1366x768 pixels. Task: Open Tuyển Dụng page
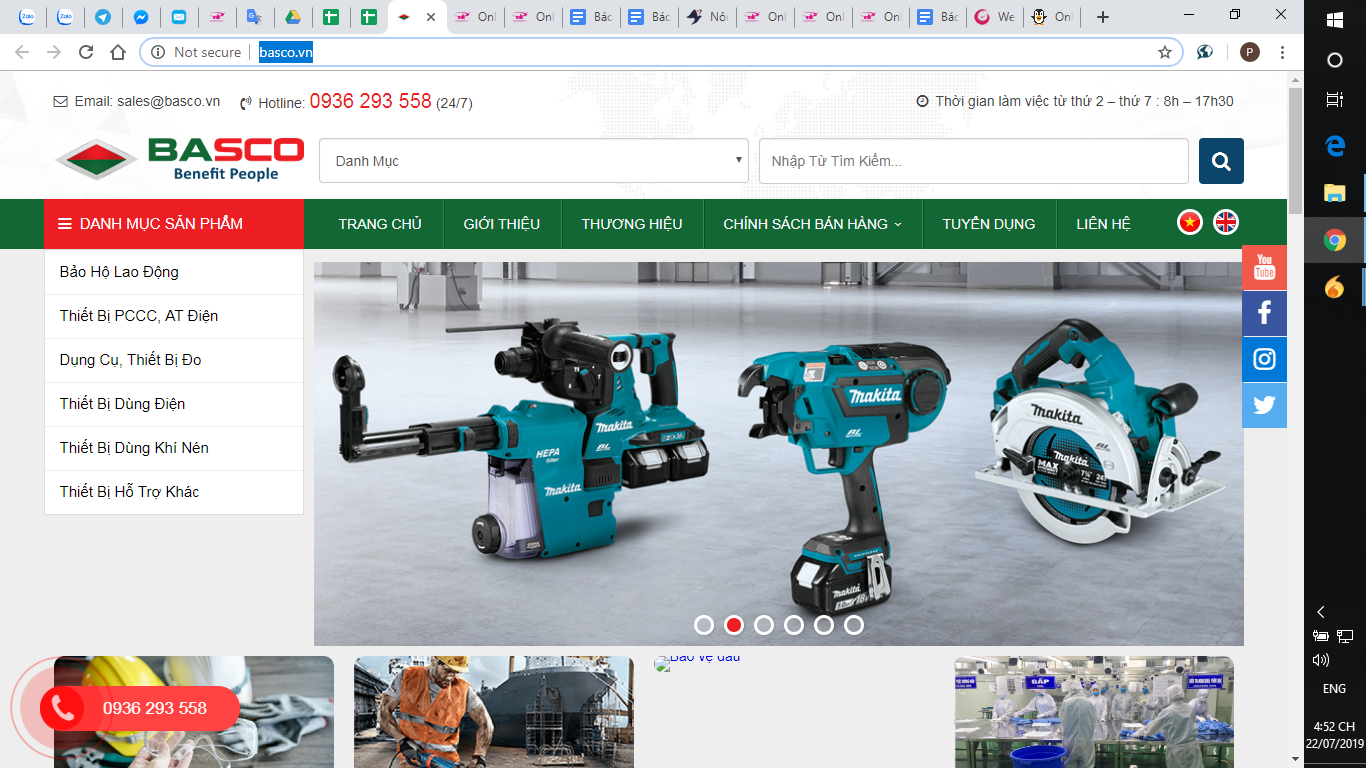(x=989, y=224)
